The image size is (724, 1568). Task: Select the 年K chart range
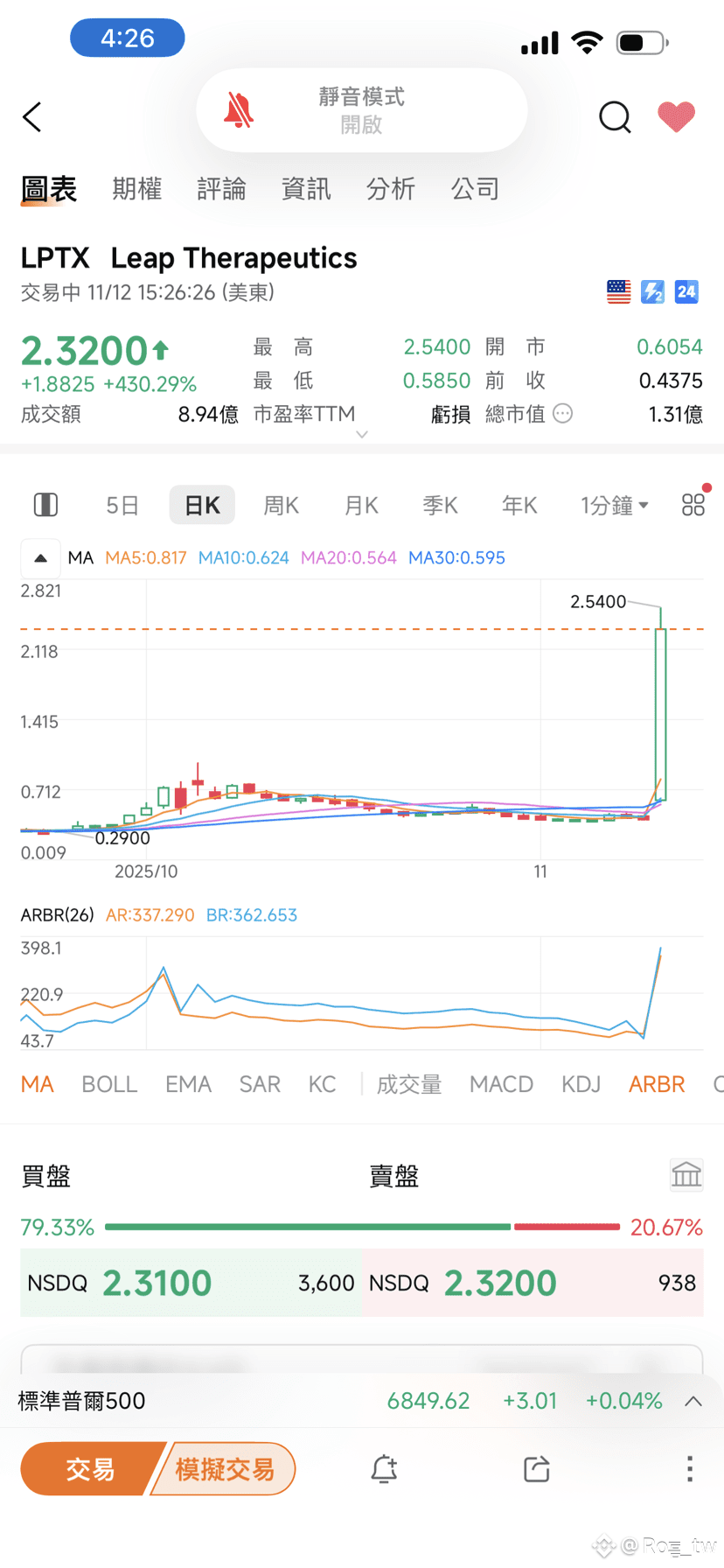[519, 505]
